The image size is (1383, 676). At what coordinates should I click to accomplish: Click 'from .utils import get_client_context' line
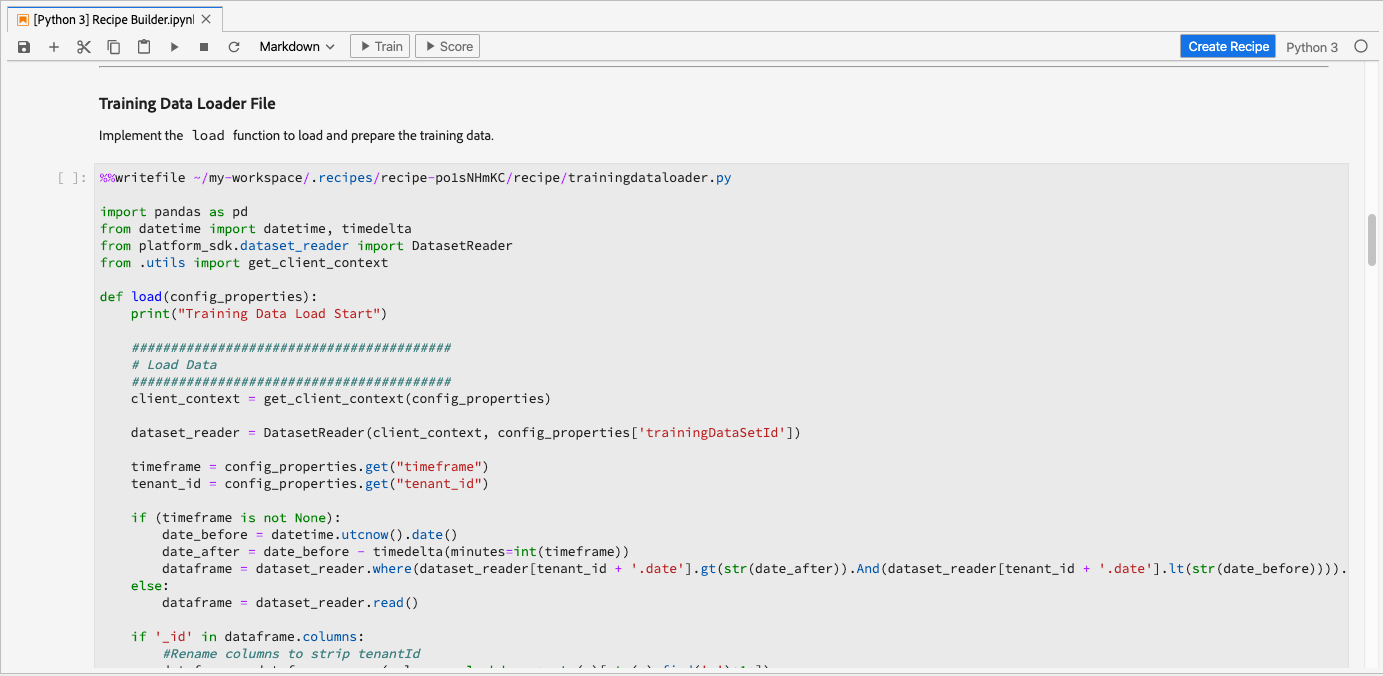click(244, 263)
